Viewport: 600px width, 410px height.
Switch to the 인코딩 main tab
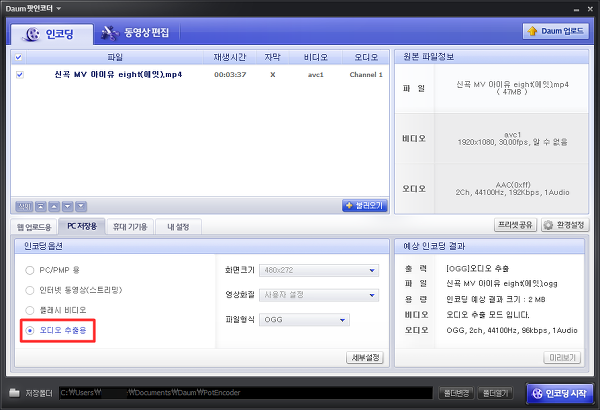[52, 34]
